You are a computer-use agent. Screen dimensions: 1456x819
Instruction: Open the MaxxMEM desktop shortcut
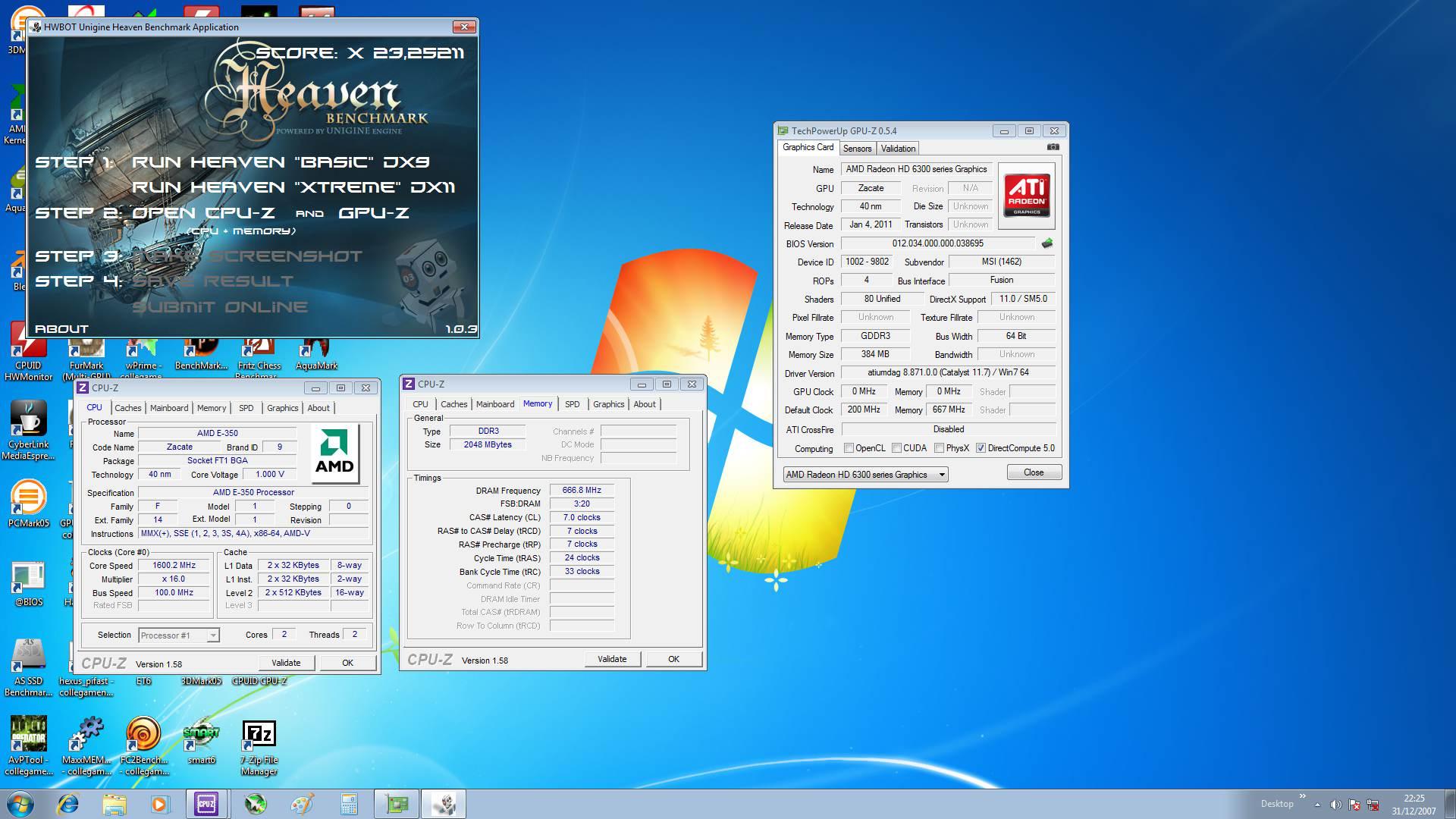coord(86,746)
